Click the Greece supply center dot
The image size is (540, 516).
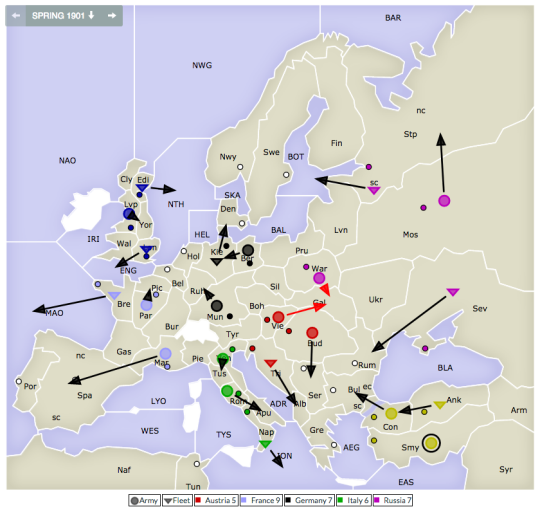click(334, 445)
